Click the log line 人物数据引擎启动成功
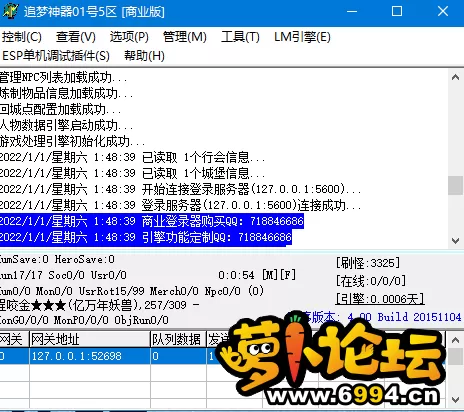Screen dimensions: 464x412 (x=66, y=125)
